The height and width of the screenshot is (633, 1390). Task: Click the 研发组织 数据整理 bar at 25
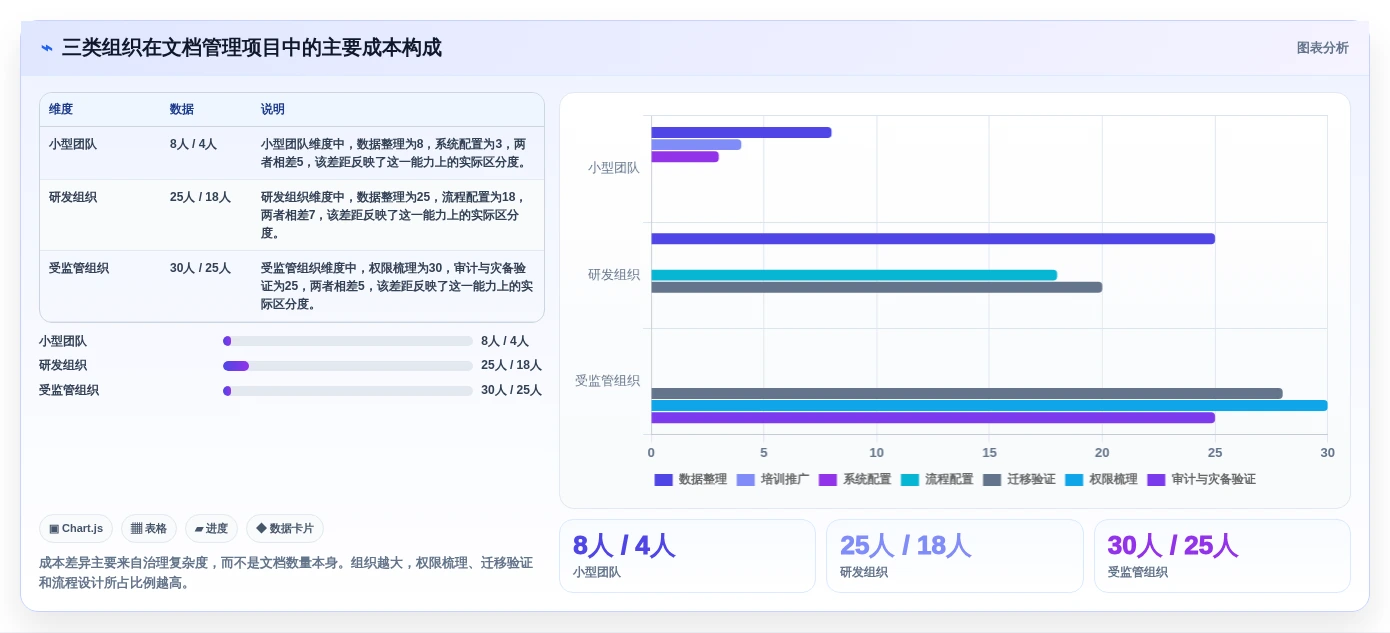pos(933,239)
